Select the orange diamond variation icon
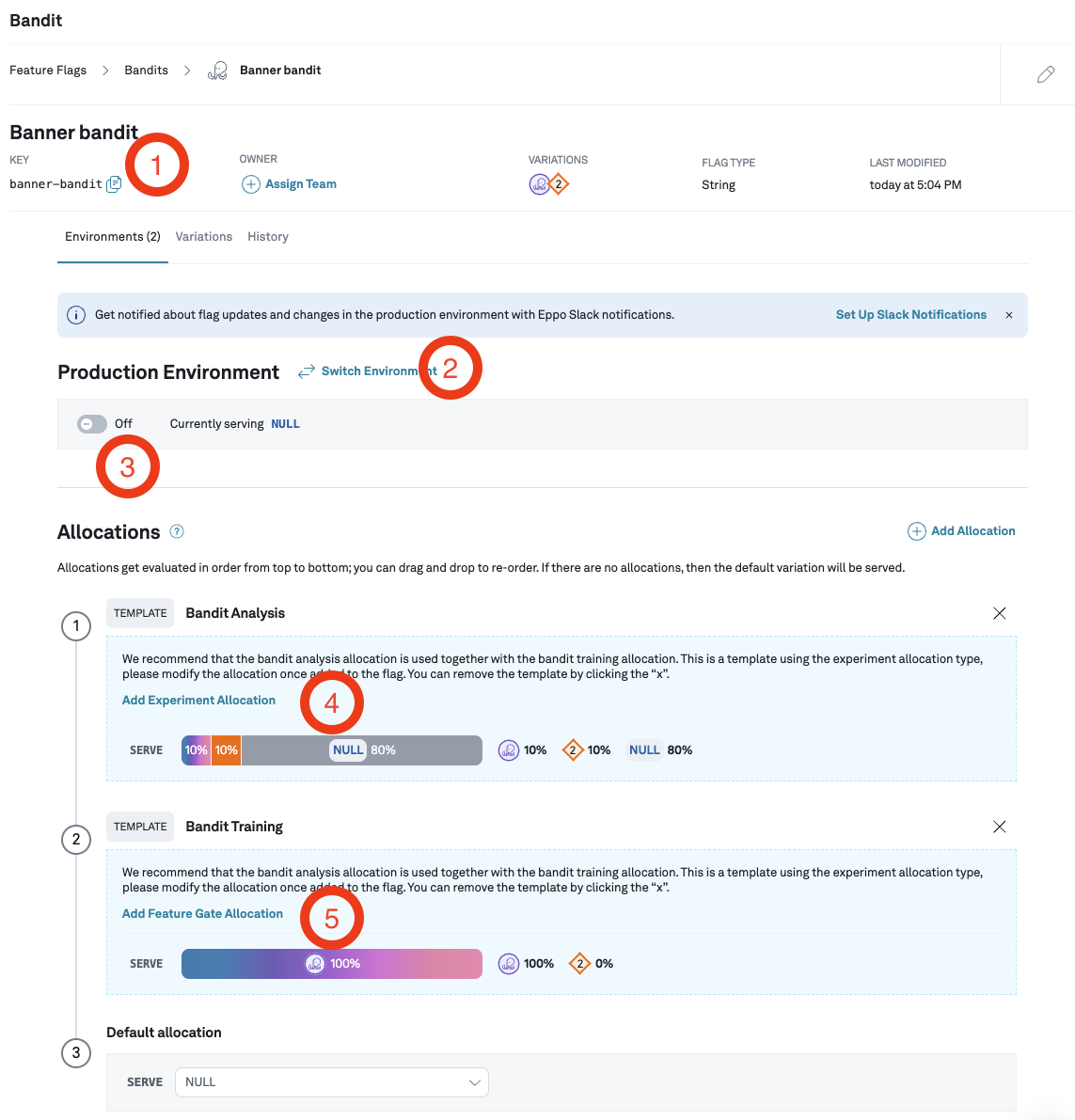Viewport: 1075px width, 1120px height. [559, 184]
